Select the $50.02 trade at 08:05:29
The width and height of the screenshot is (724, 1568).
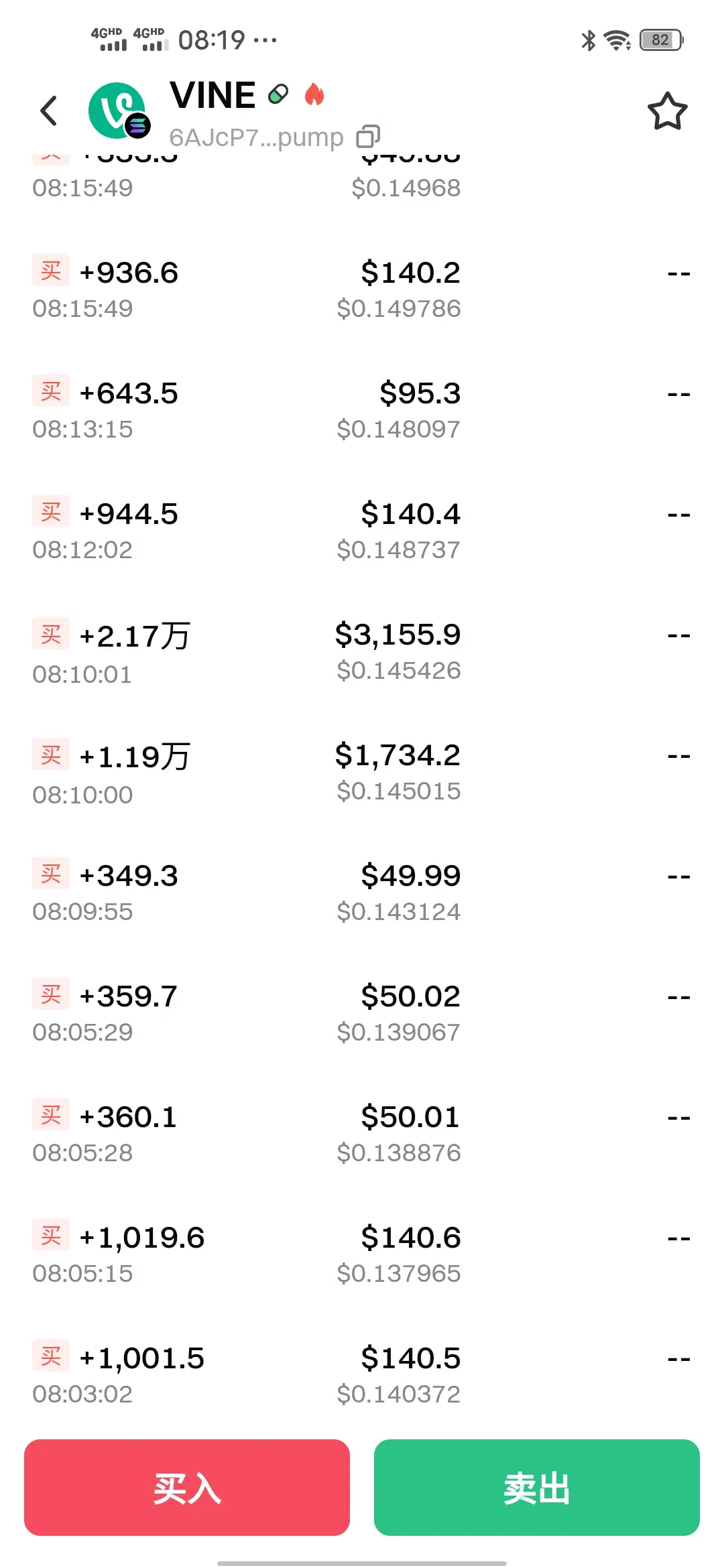click(x=362, y=1013)
